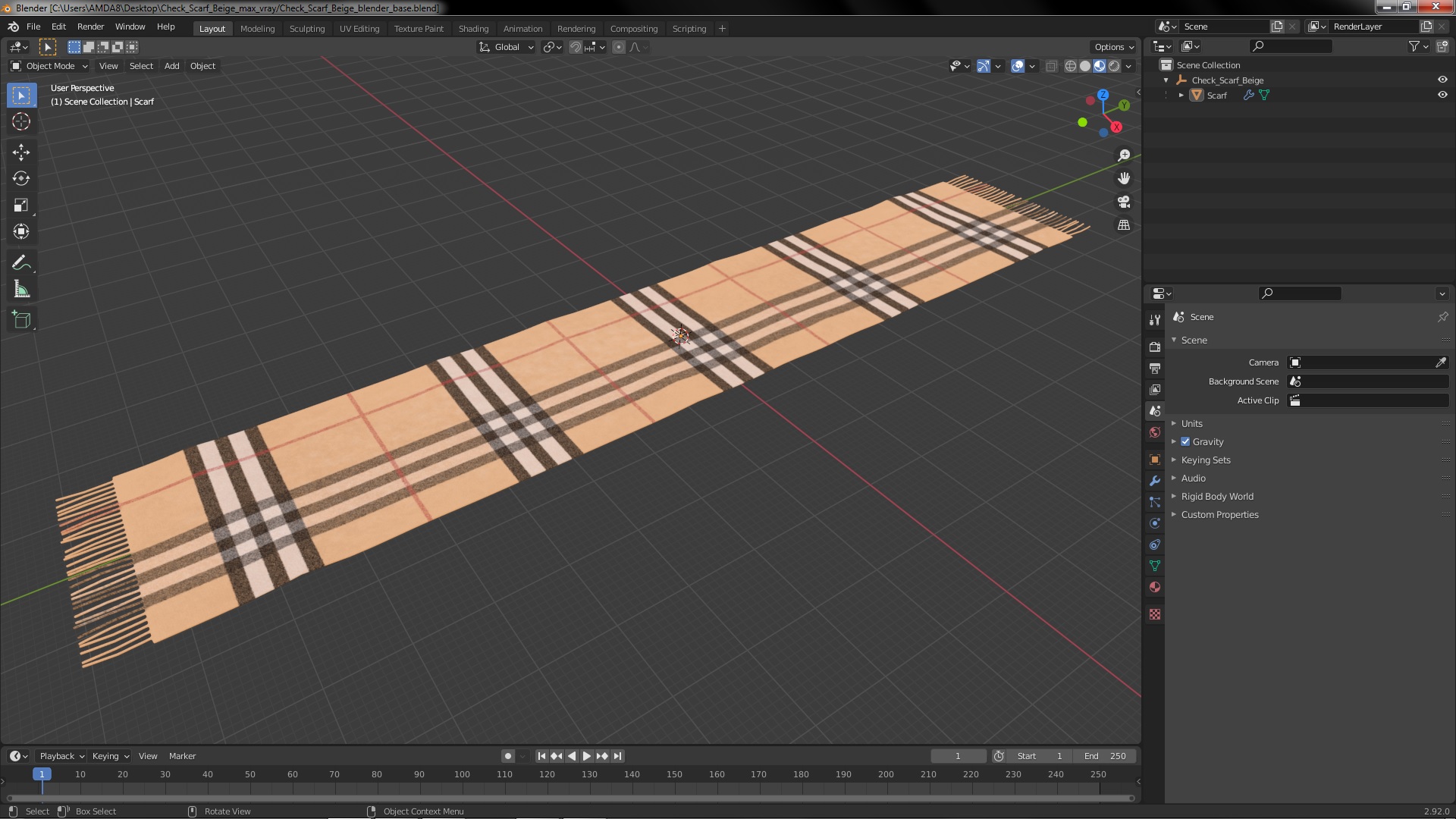Switch to the UV Editing workspace tab

[x=359, y=29]
